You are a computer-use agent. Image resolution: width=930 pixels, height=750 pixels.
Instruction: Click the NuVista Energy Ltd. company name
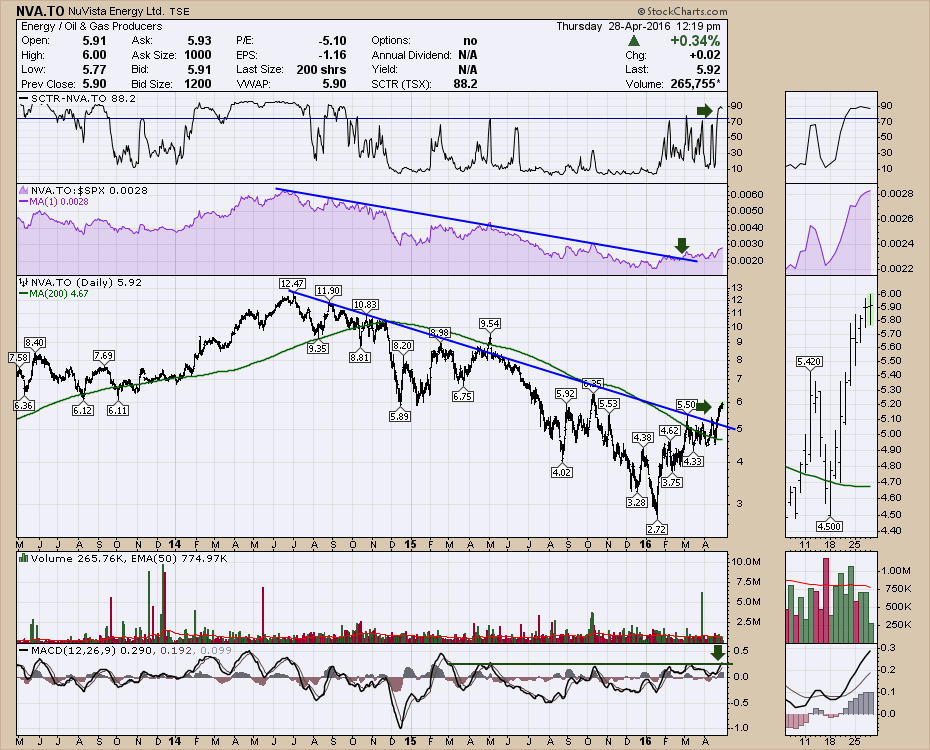tap(116, 11)
